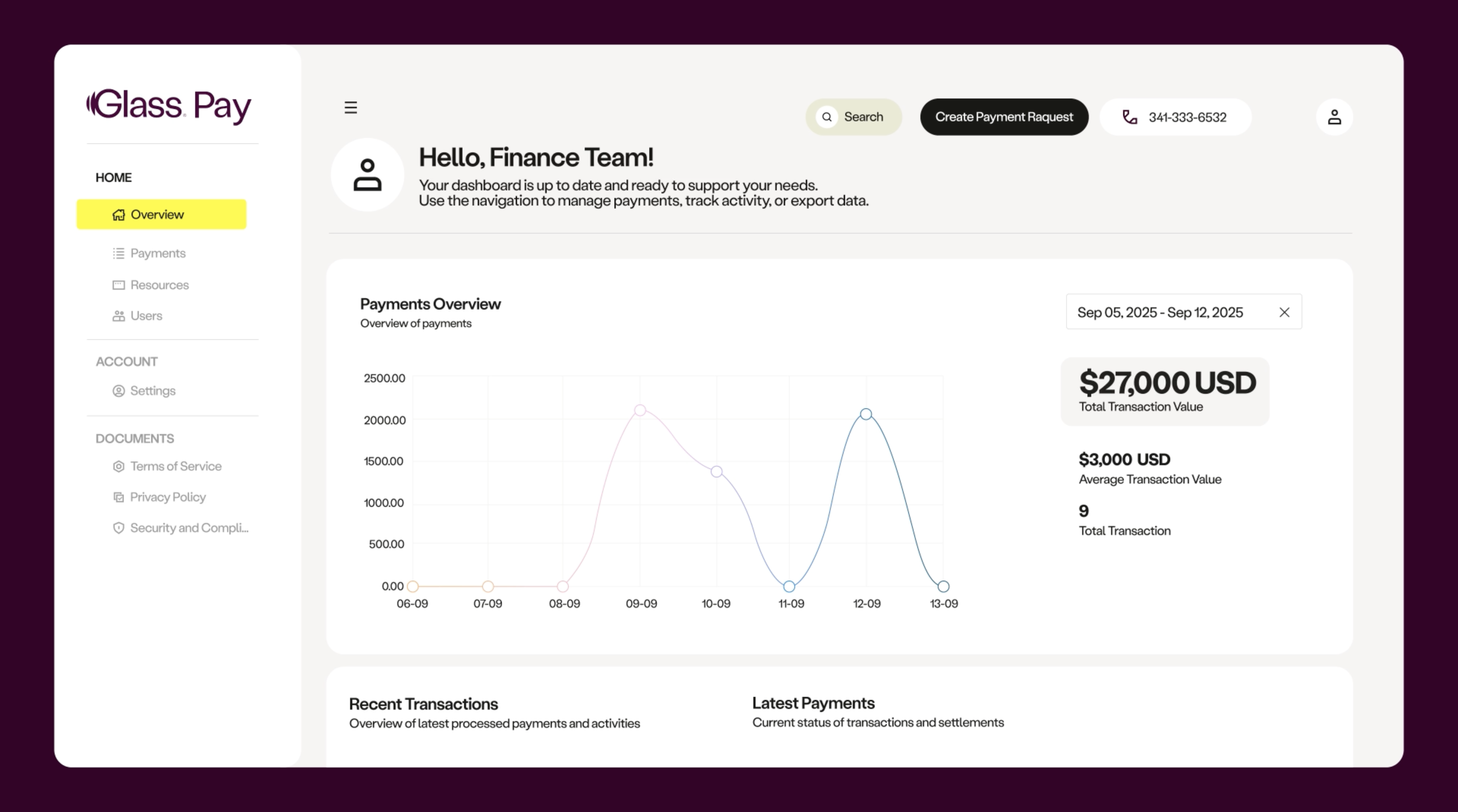The width and height of the screenshot is (1458, 812).
Task: Toggle the Overview highlight in the sidebar
Action: pyautogui.click(x=161, y=214)
